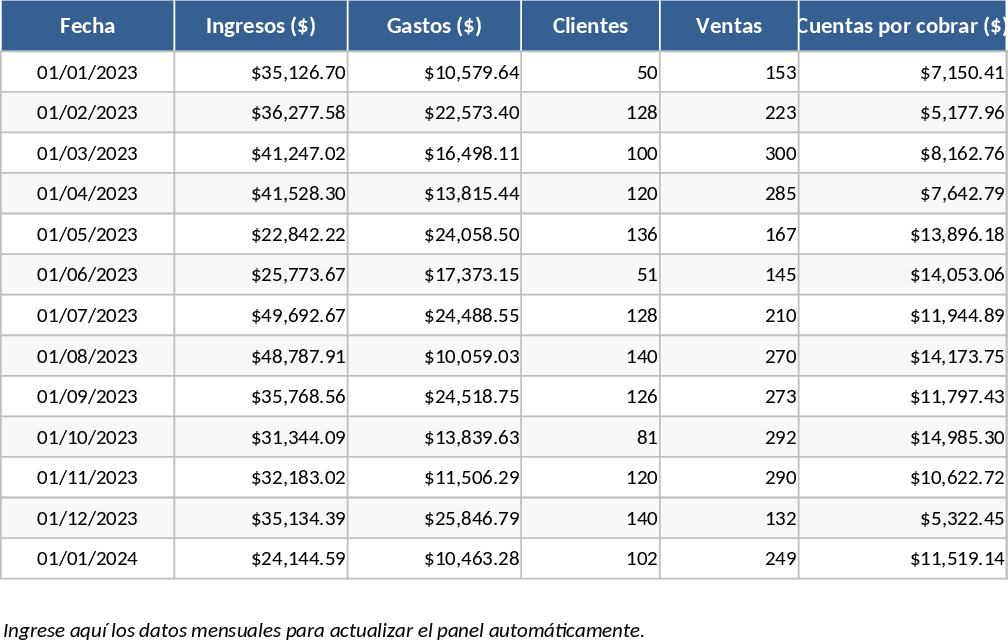Viewport: 1008px width, 640px height.
Task: Select the Fecha column header
Action: (x=87, y=26)
